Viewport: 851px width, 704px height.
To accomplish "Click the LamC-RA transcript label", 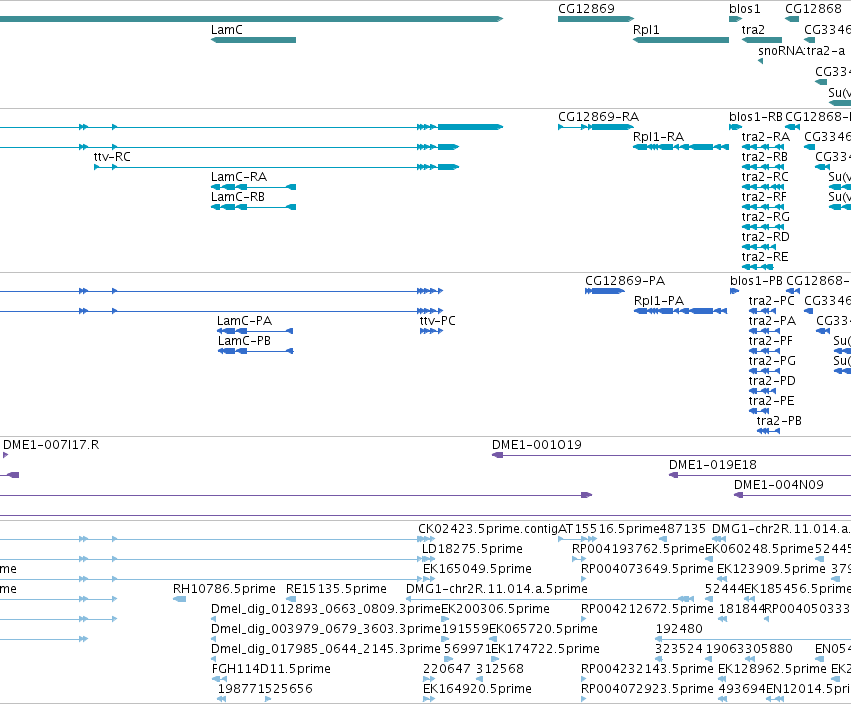I will [x=239, y=177].
